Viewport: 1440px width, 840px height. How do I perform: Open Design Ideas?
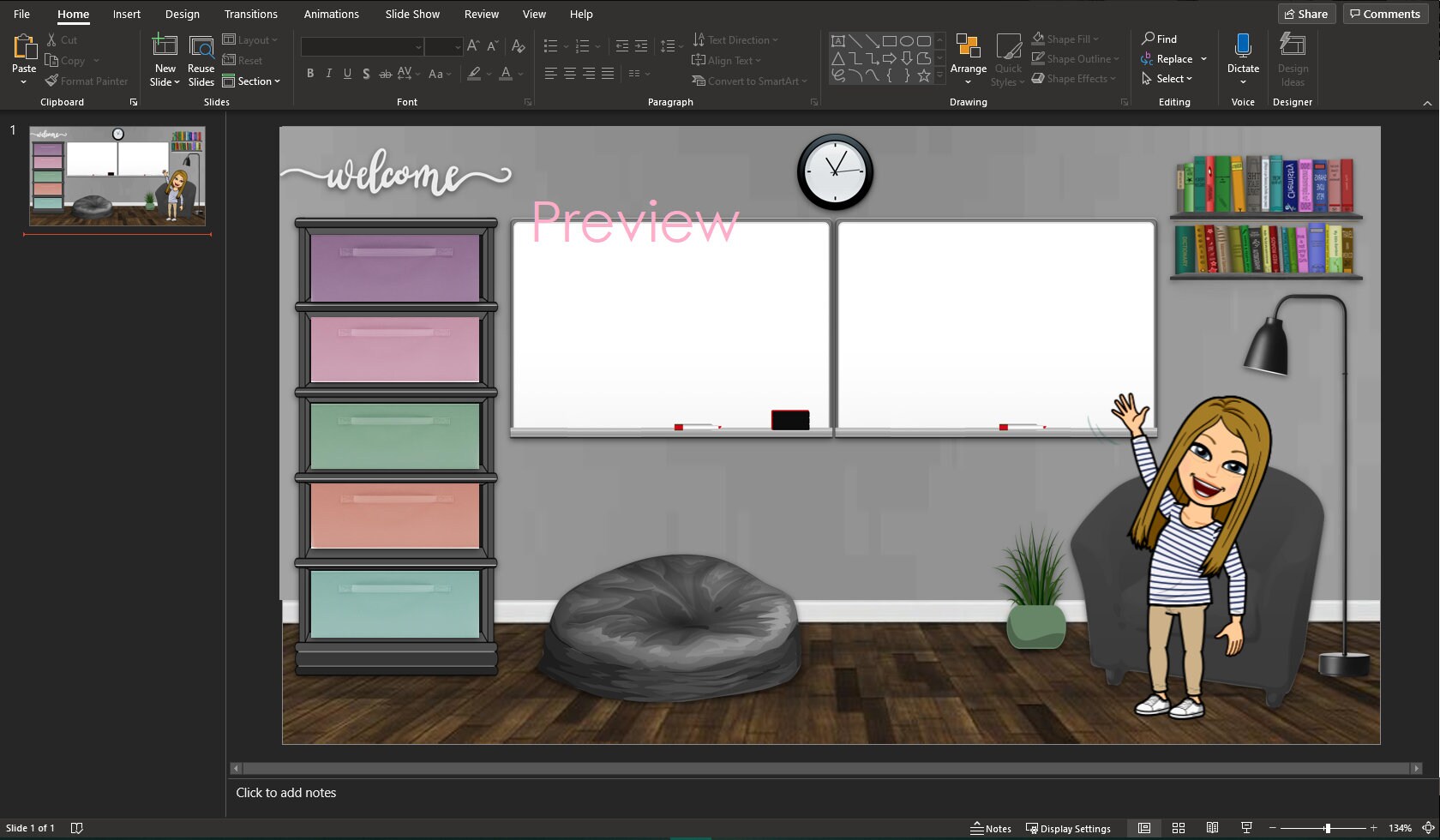(x=1293, y=58)
